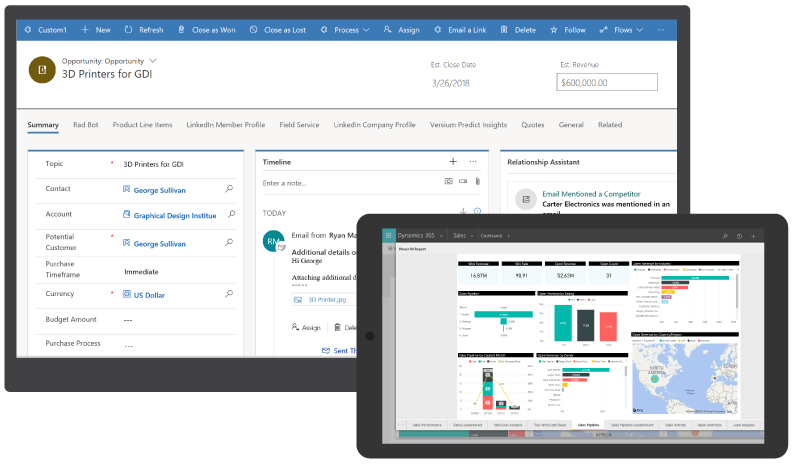Open app launcher waffle on tablet
Viewport: 794px width, 464px height.
(388, 235)
